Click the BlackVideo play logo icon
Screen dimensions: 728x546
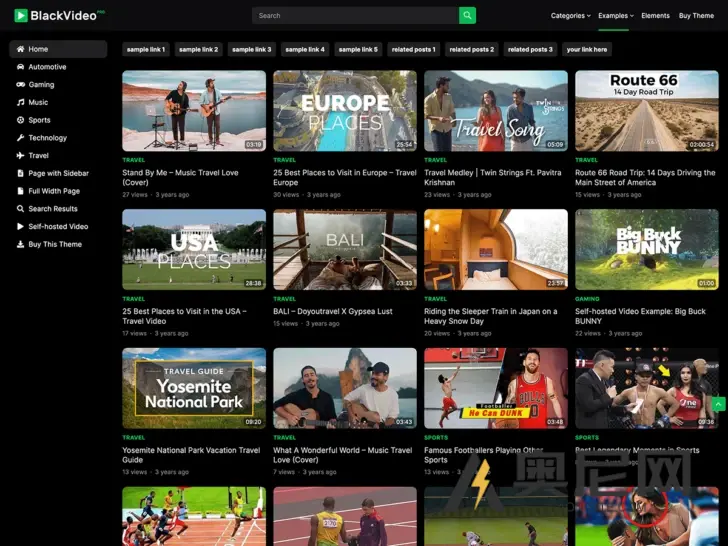tap(21, 15)
